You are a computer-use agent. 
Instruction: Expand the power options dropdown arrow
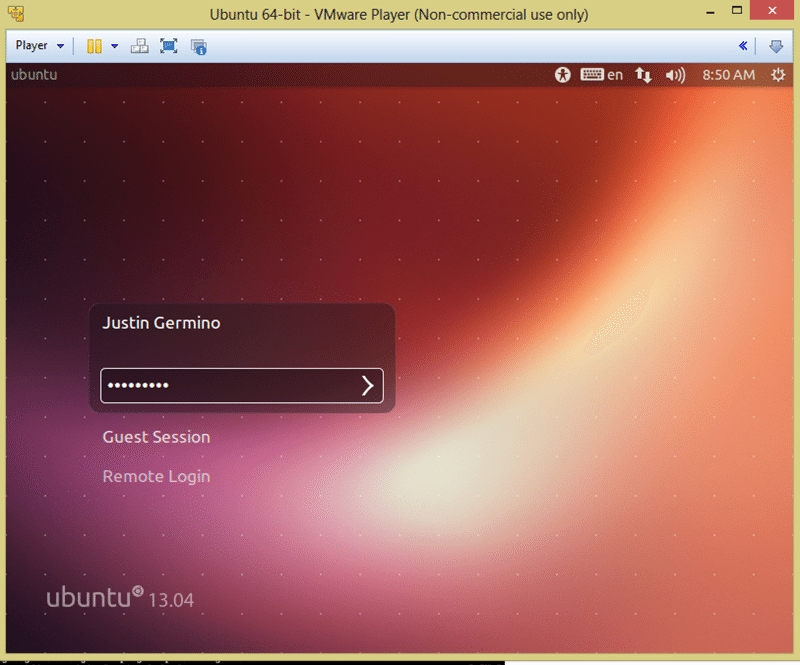pos(115,46)
